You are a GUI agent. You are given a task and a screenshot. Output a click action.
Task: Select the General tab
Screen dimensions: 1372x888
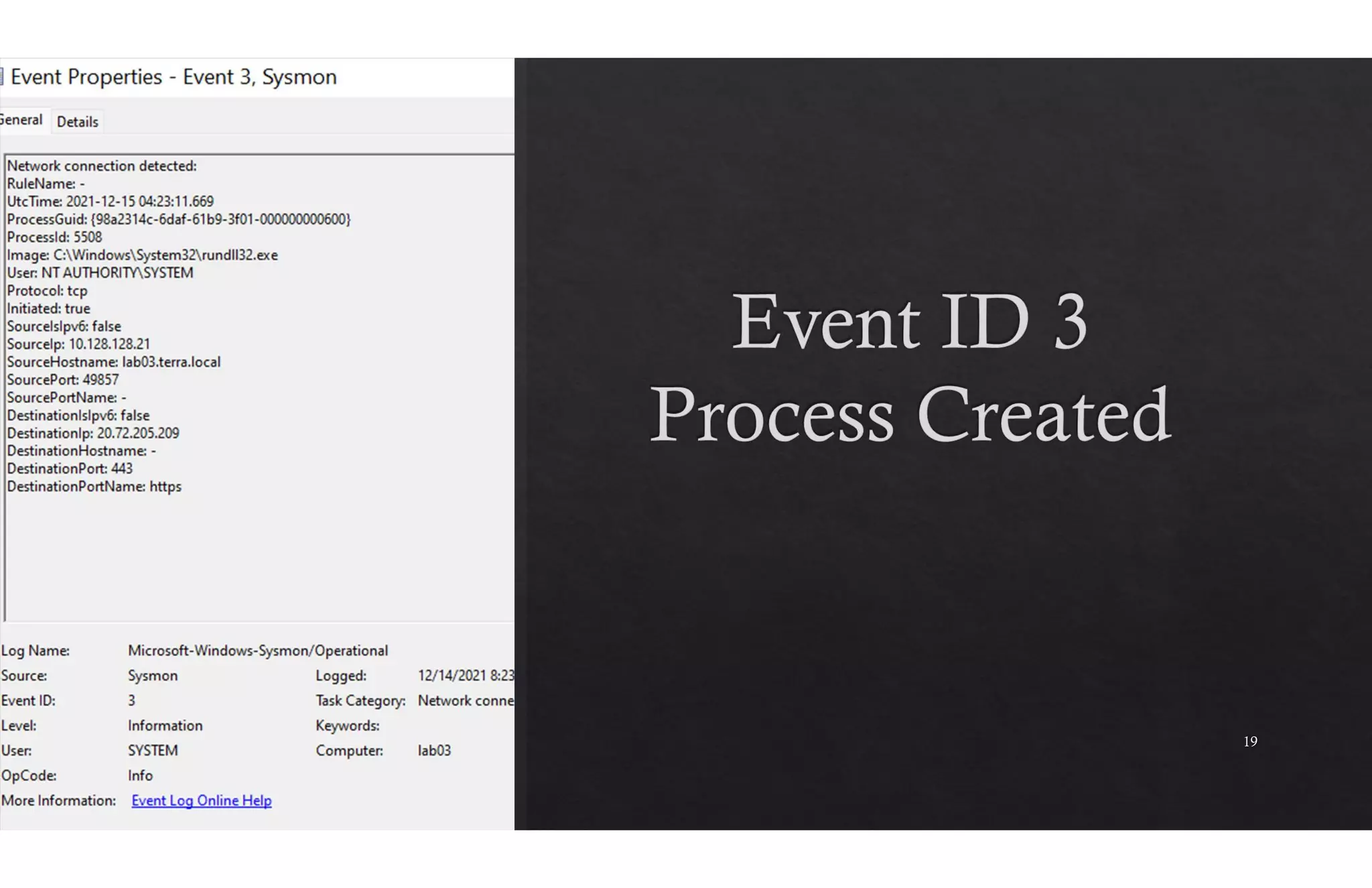[x=21, y=120]
